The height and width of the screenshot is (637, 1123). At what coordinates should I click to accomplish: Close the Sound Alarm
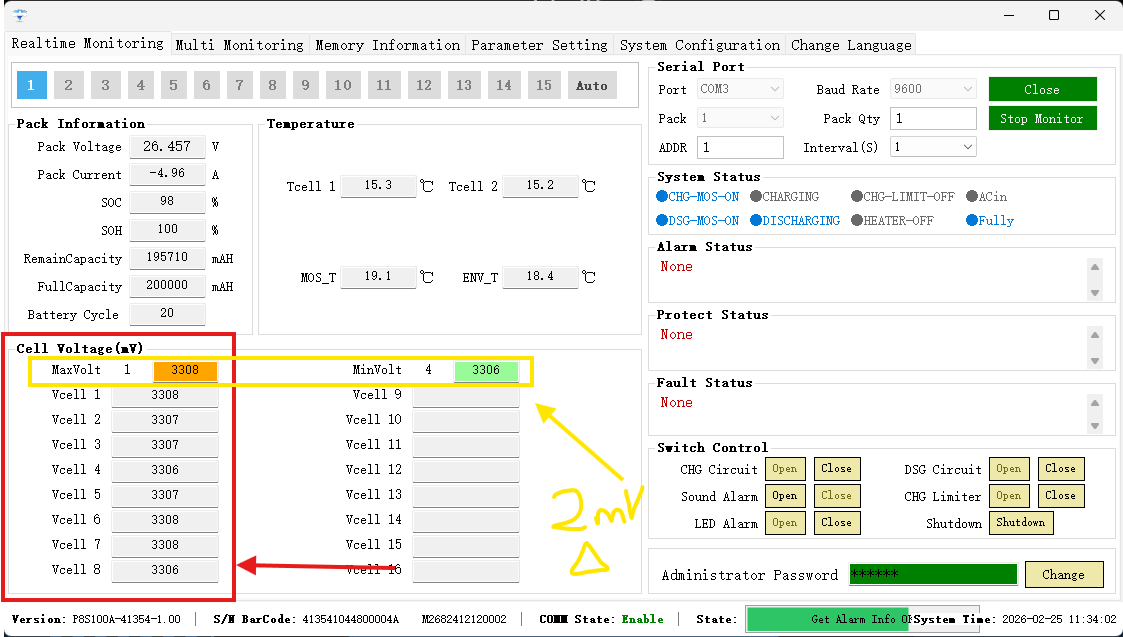(837, 496)
